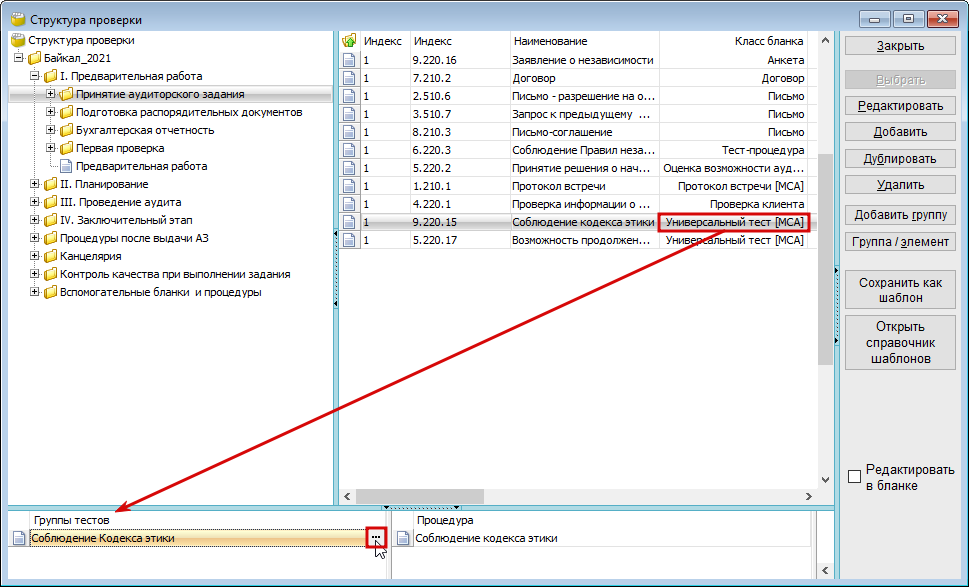
Task: Click the Закрыть button
Action: click(900, 46)
